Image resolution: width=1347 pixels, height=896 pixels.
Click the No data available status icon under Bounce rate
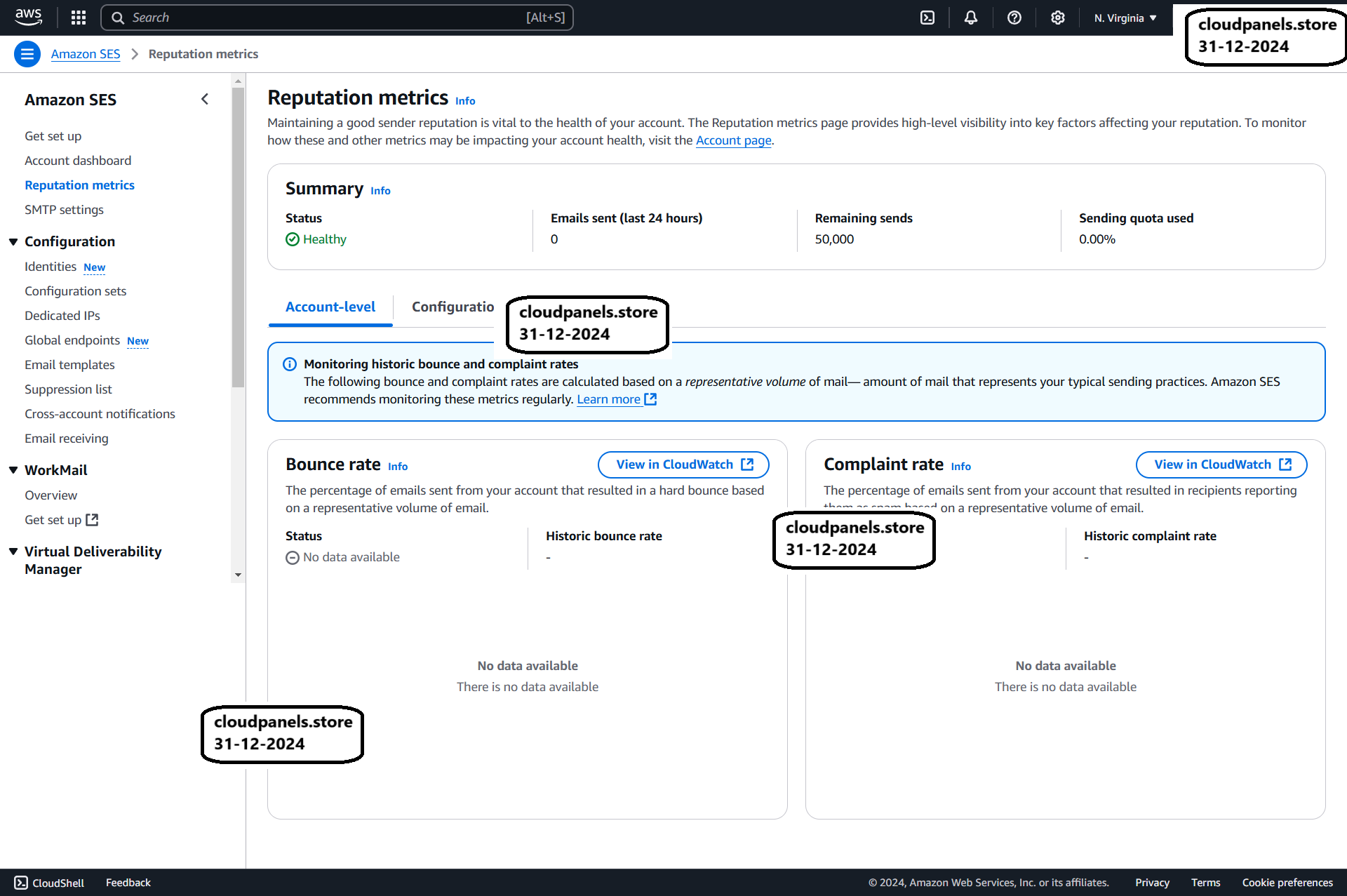pyautogui.click(x=293, y=557)
